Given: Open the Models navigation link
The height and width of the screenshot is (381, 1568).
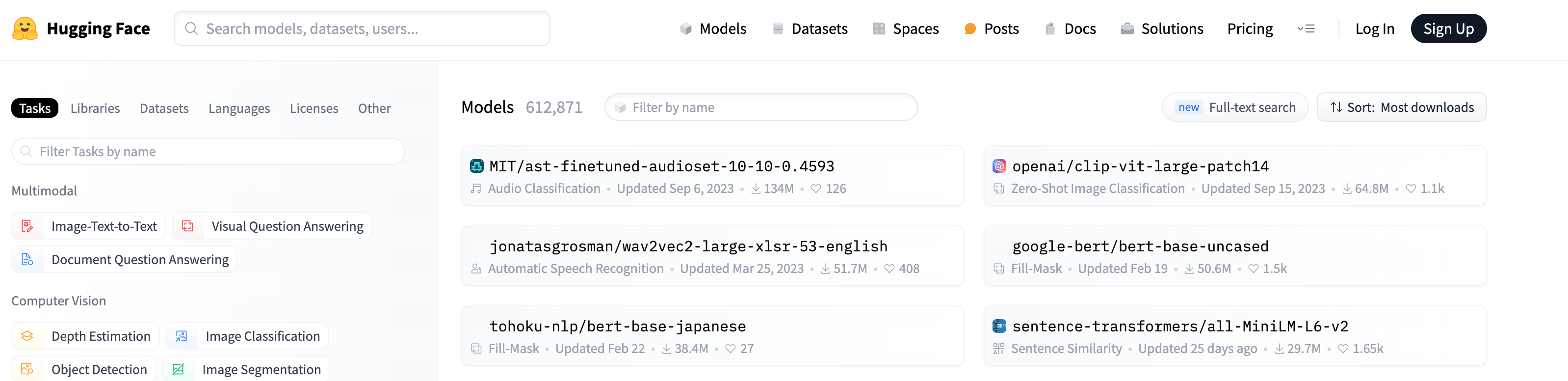Looking at the screenshot, I should coord(713,28).
